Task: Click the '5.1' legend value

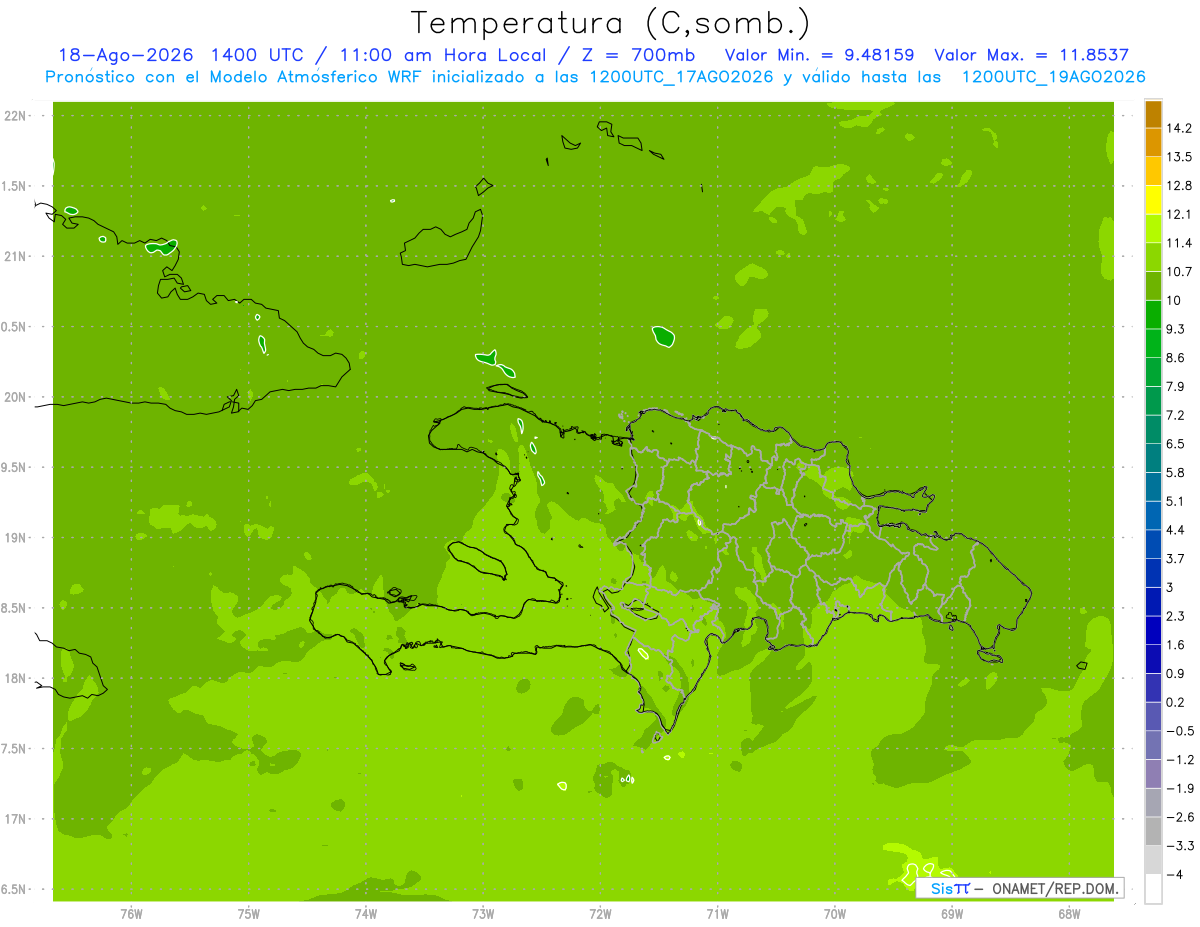Action: coord(1176,501)
